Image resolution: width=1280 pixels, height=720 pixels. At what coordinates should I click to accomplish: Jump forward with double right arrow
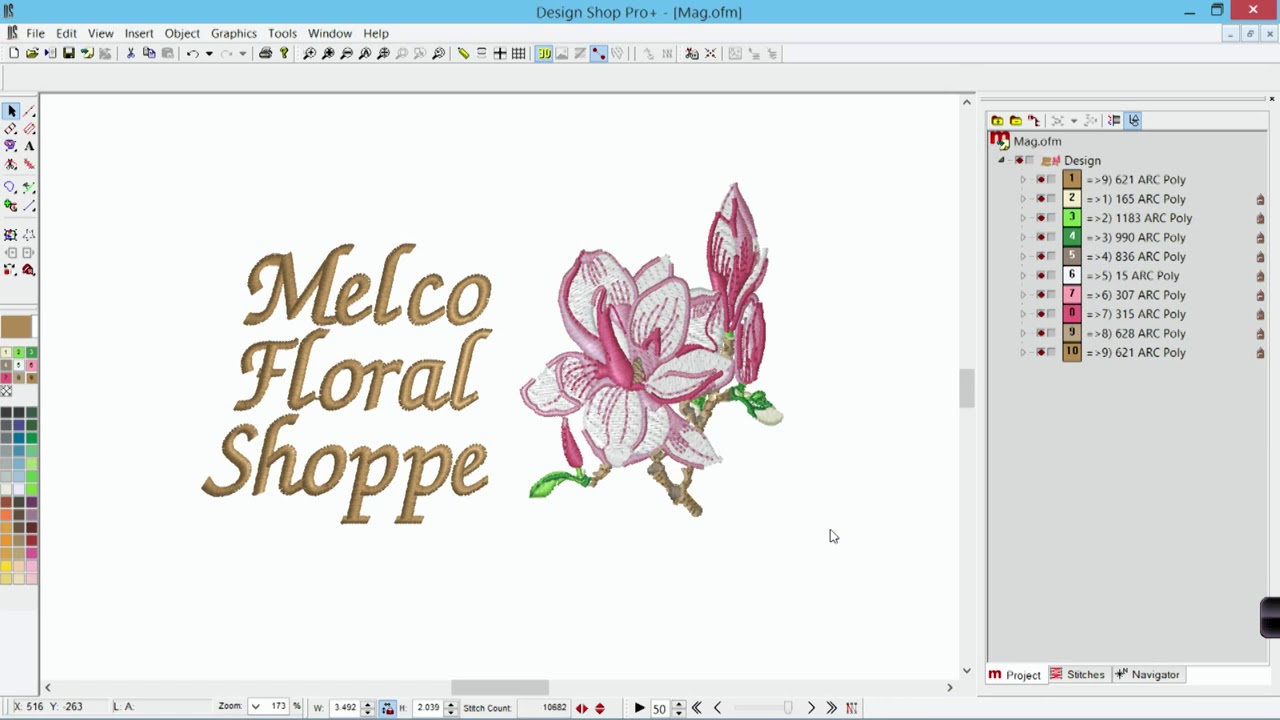click(x=831, y=708)
